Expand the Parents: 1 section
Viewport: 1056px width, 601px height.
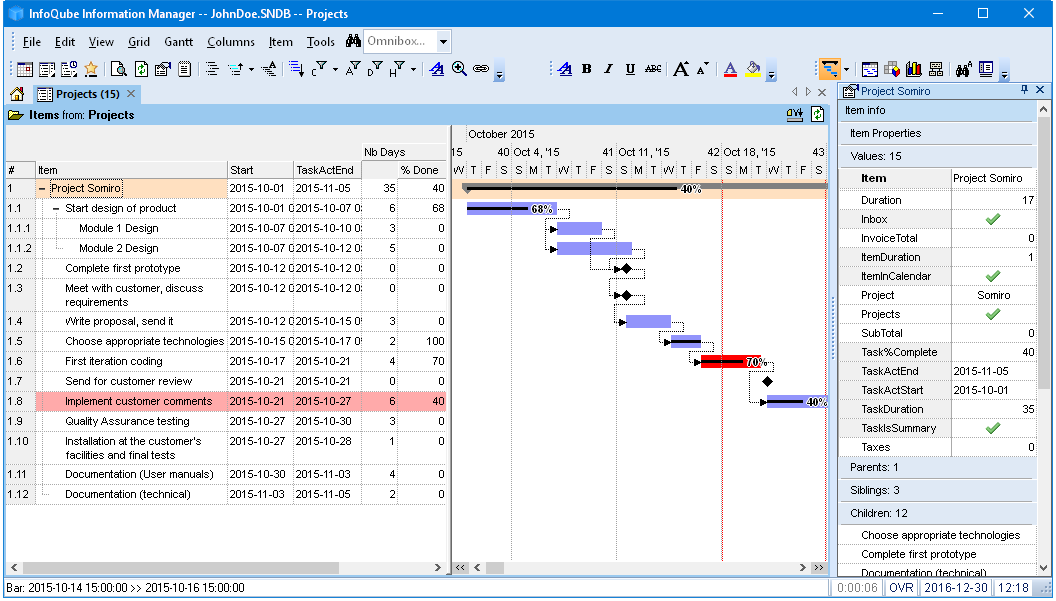pos(937,467)
